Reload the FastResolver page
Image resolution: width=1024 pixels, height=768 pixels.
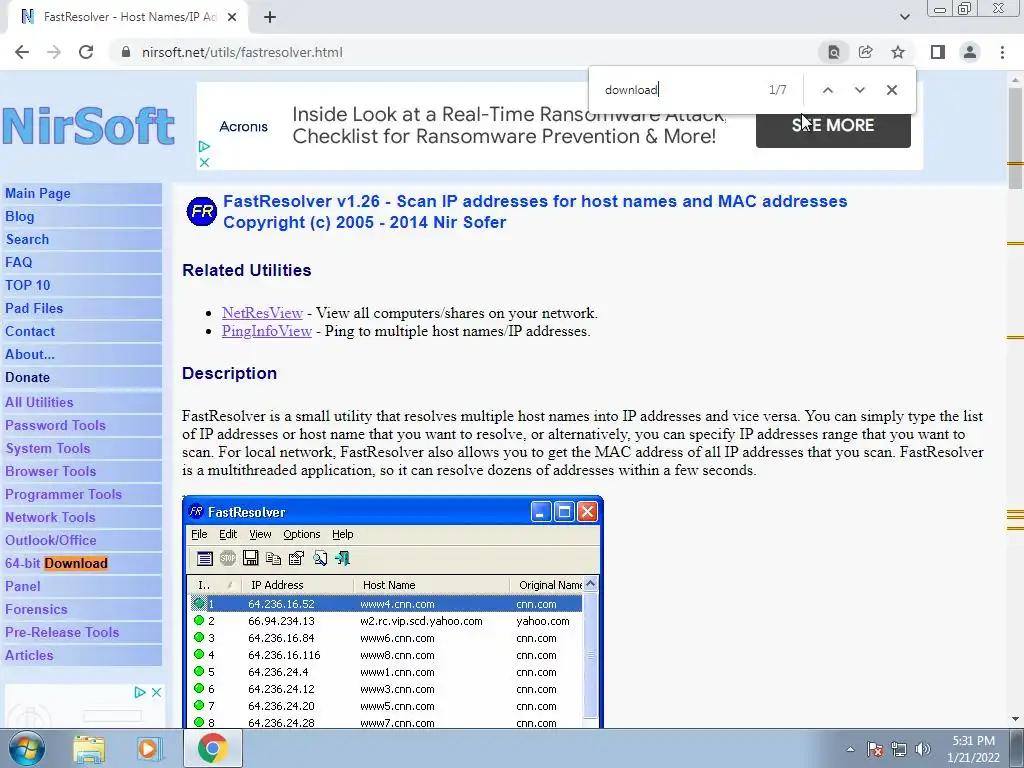click(86, 52)
